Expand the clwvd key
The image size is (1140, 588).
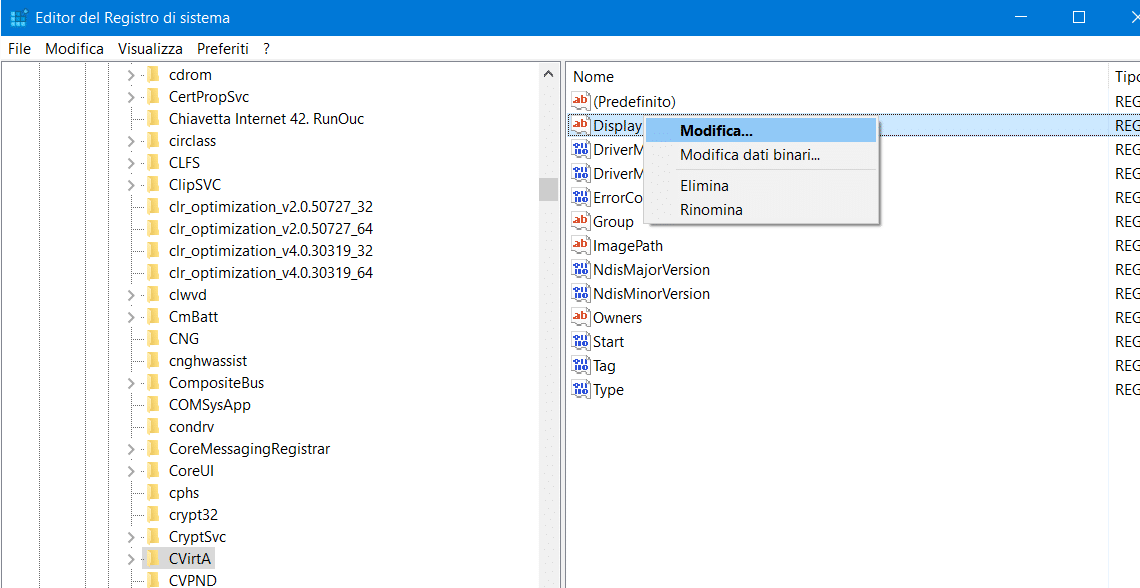[131, 294]
